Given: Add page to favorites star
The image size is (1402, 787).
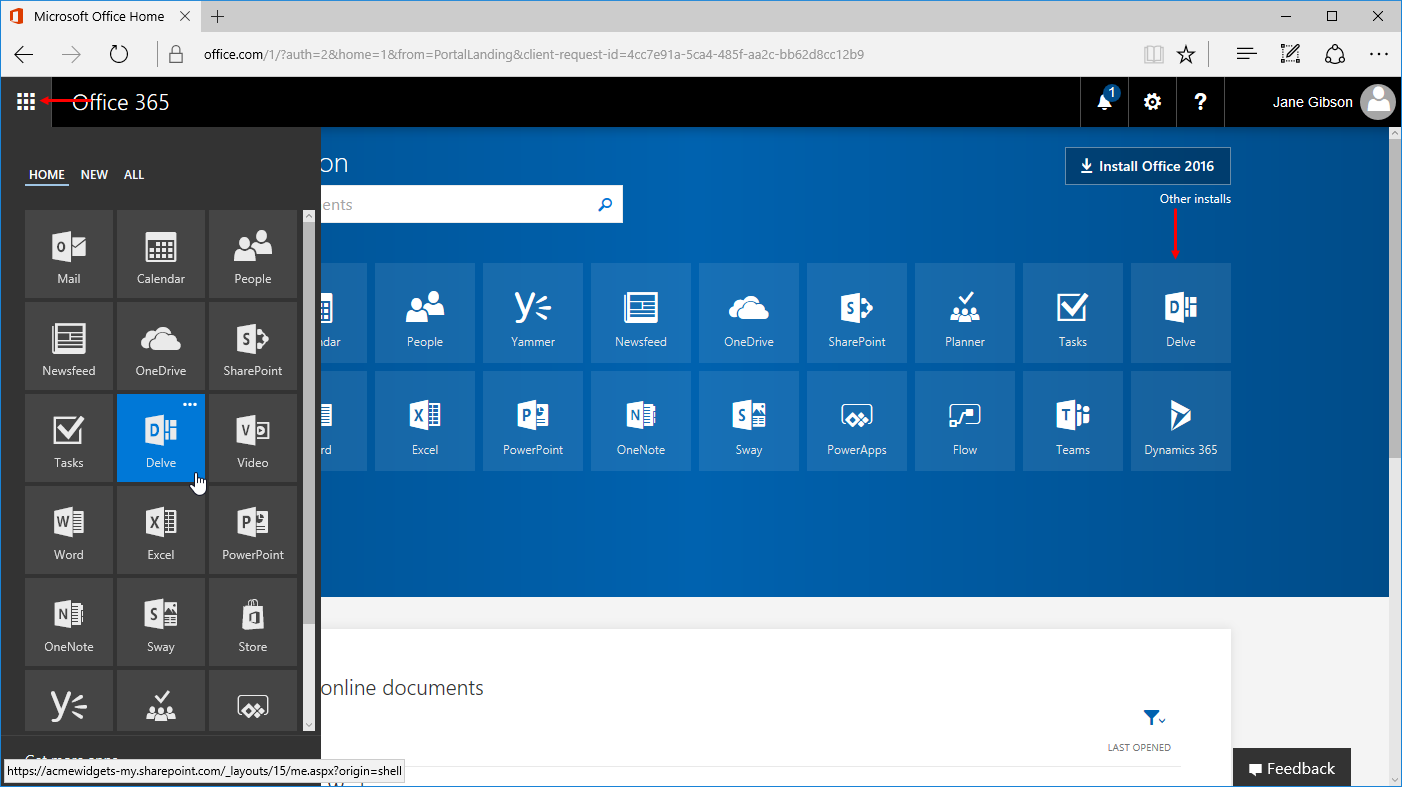Looking at the screenshot, I should (x=1186, y=54).
